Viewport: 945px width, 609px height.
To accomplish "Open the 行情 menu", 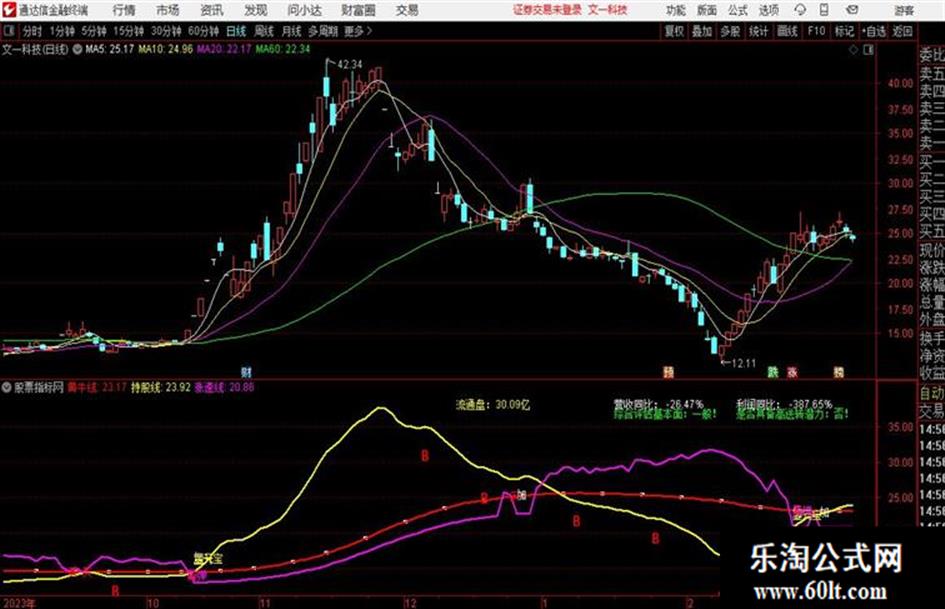I will pyautogui.click(x=124, y=10).
